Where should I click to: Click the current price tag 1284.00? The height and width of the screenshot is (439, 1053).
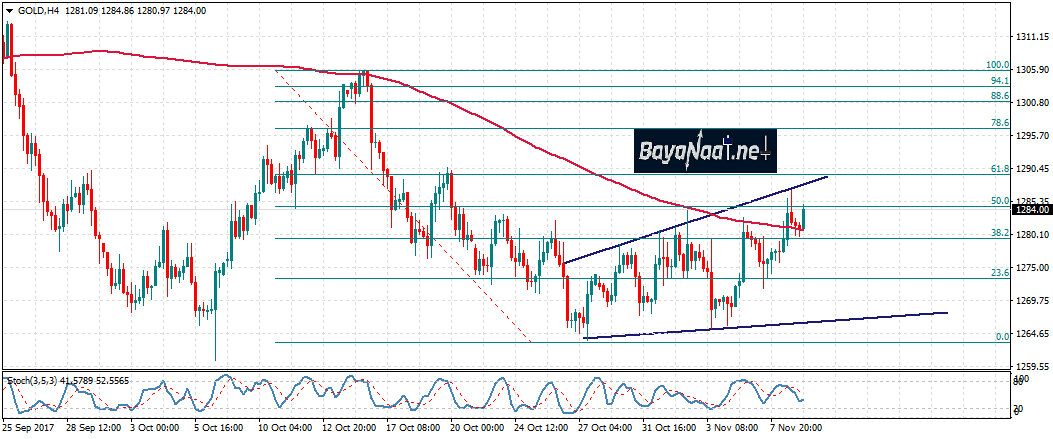(x=1031, y=210)
